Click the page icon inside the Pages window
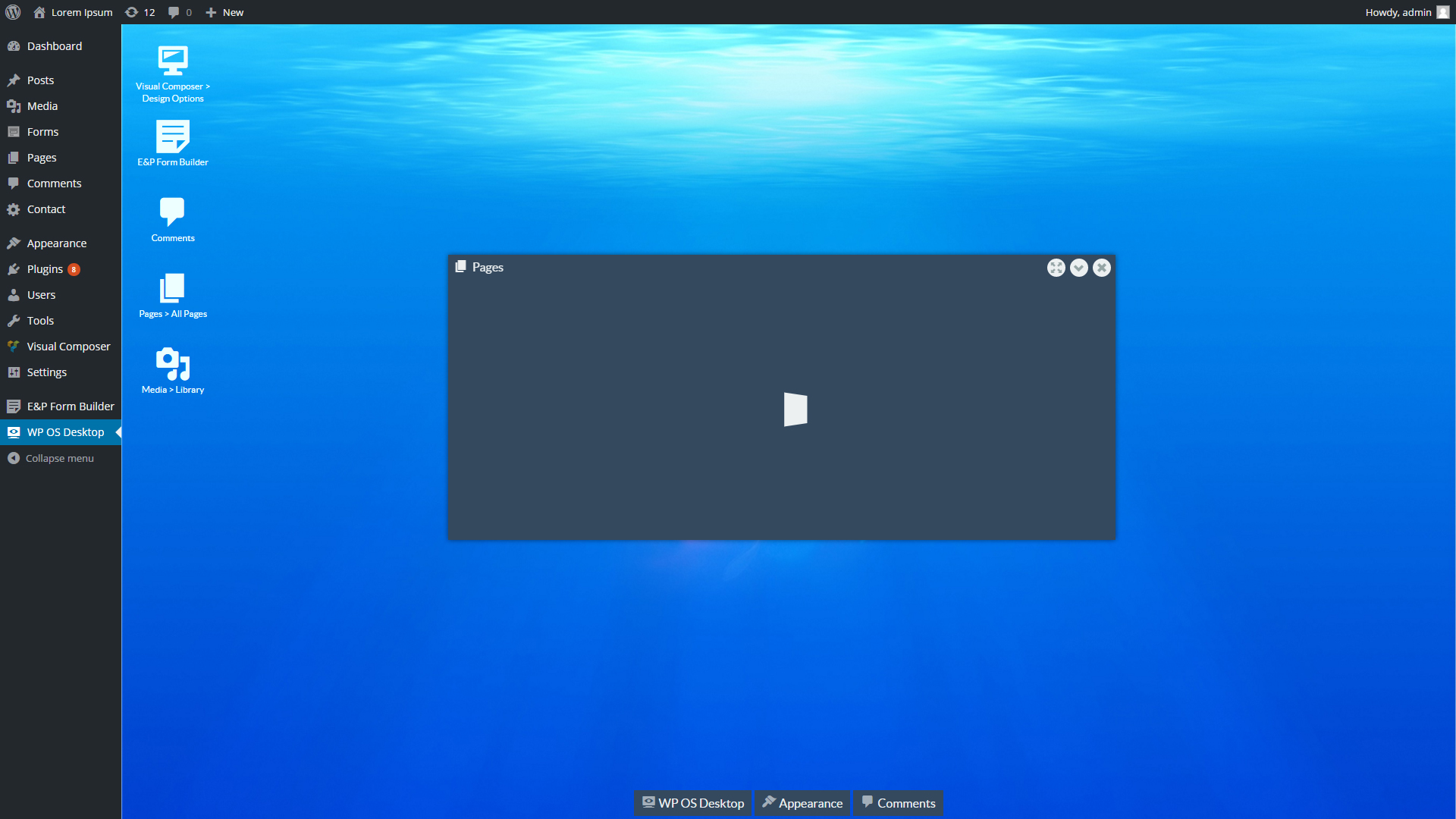The width and height of the screenshot is (1456, 819). pos(795,409)
